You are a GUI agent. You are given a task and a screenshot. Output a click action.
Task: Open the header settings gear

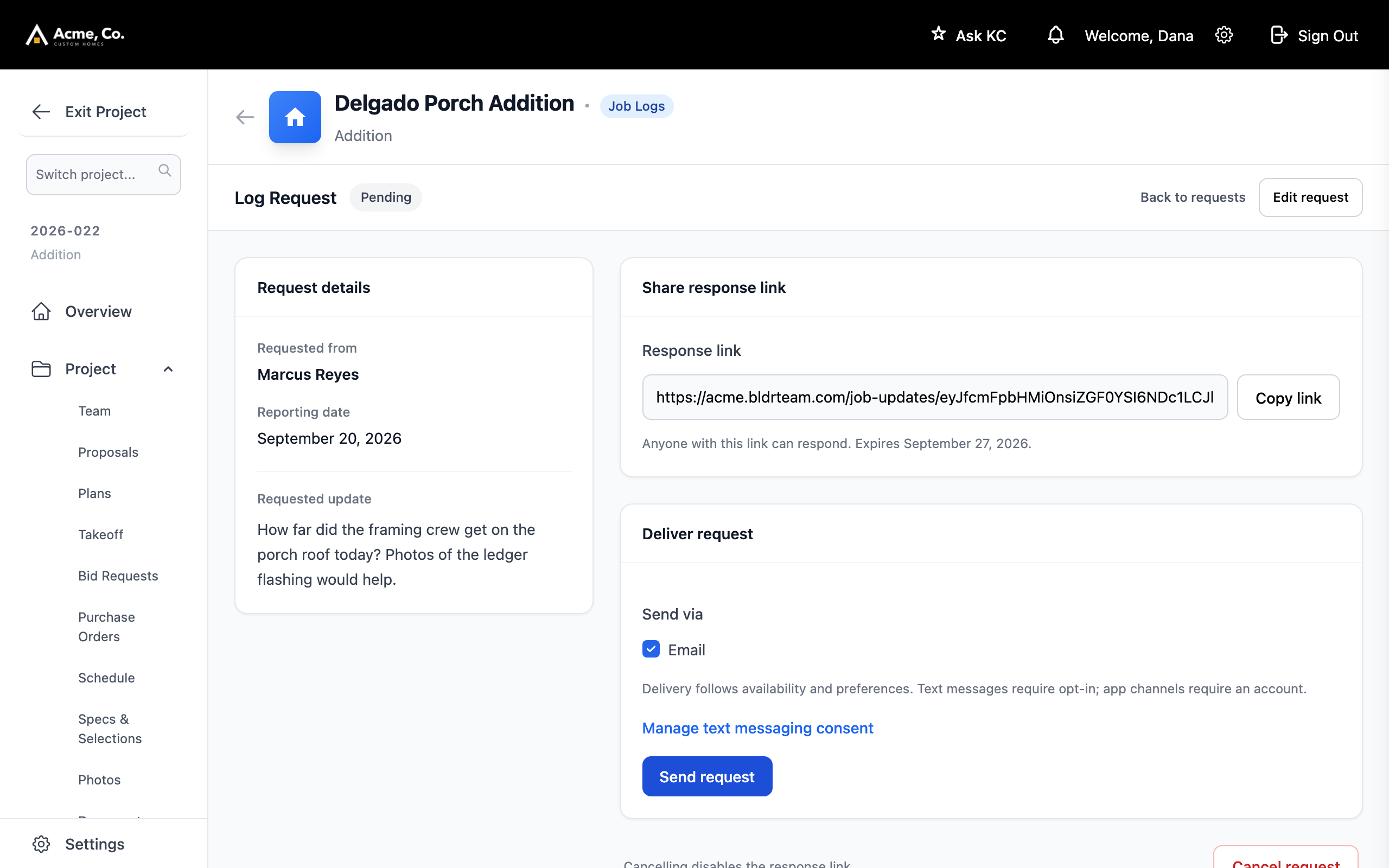pos(1224,35)
